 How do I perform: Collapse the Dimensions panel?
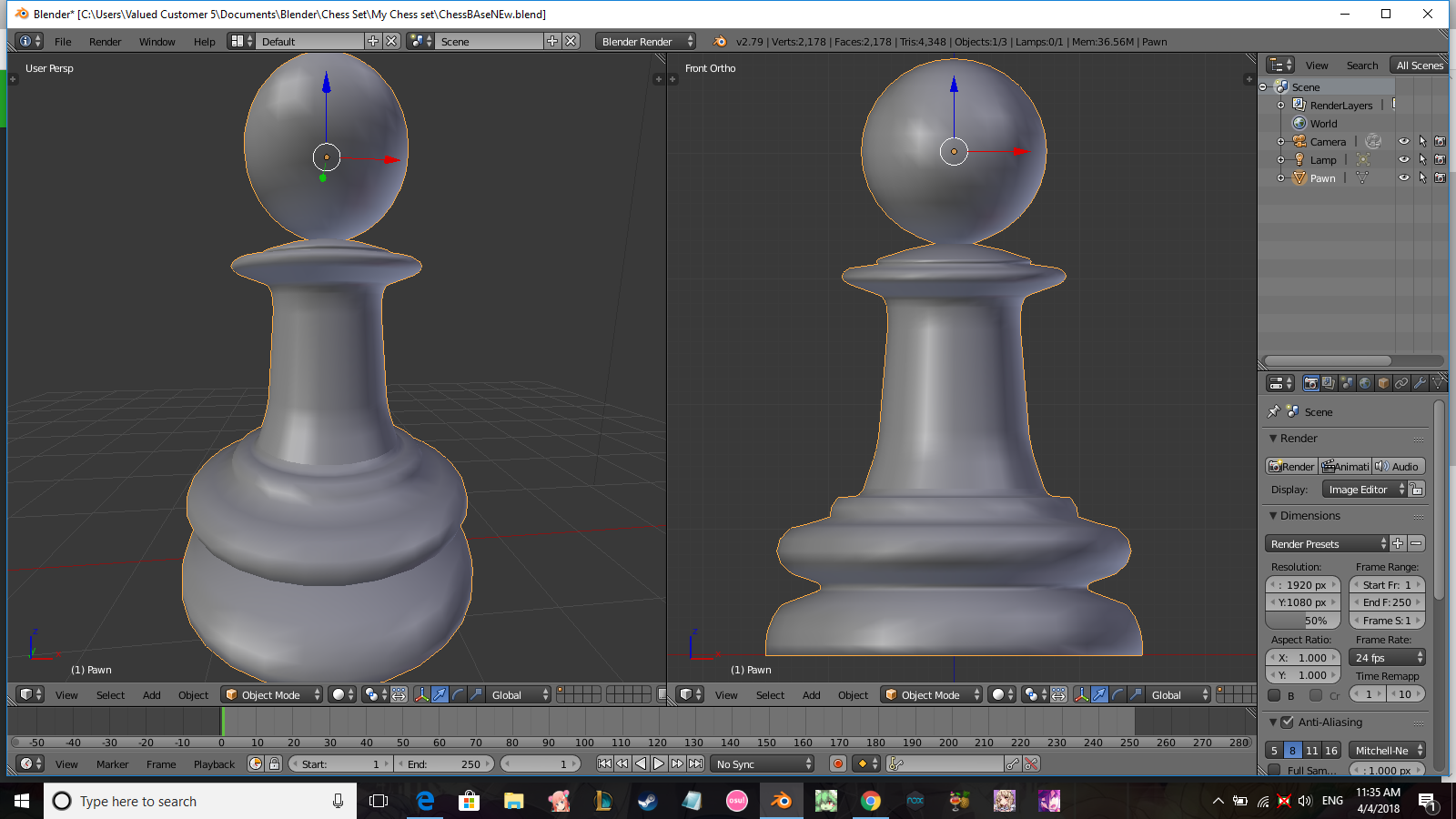[1274, 515]
